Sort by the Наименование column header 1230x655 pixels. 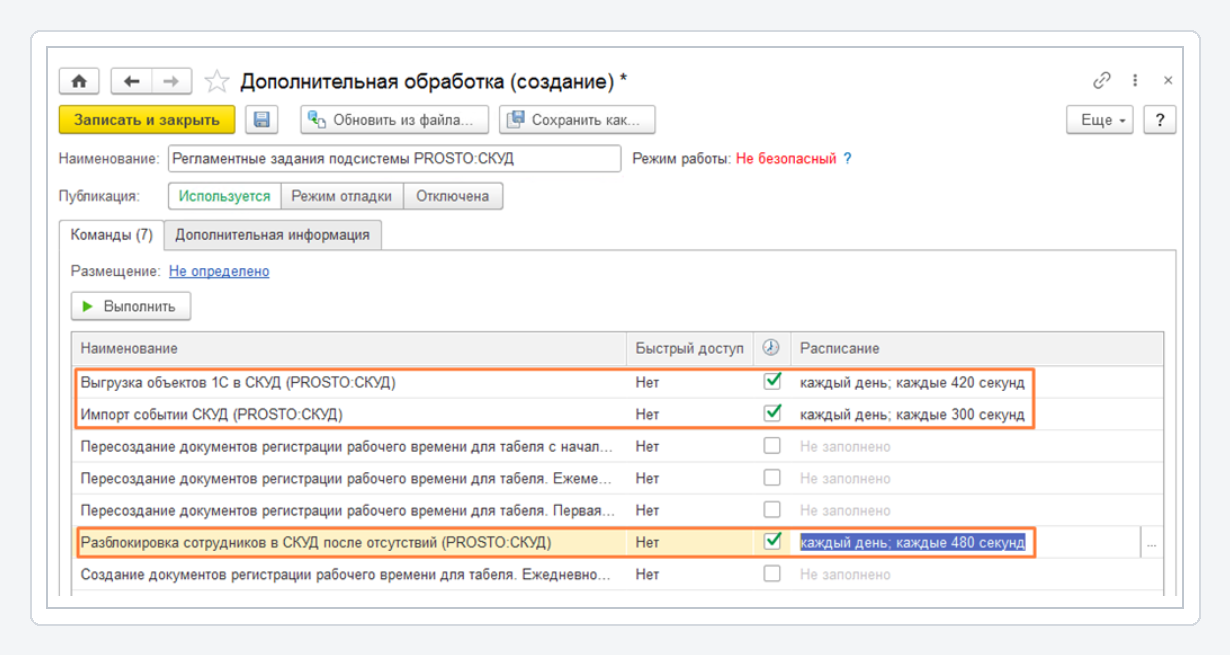[349, 348]
